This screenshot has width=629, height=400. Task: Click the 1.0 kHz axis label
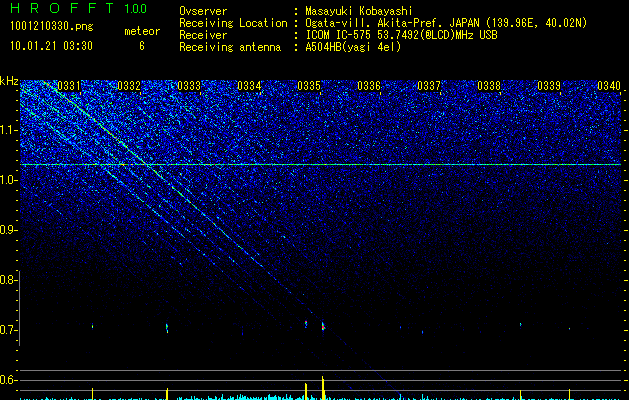tap(8, 180)
